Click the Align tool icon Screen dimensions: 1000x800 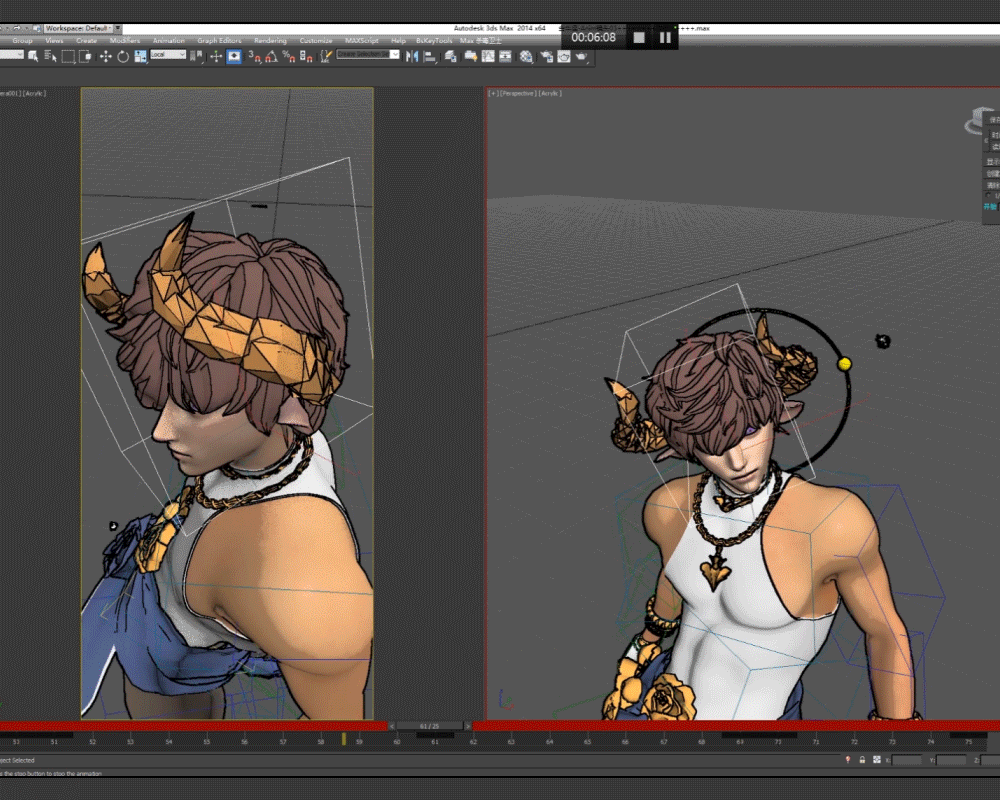click(x=430, y=56)
